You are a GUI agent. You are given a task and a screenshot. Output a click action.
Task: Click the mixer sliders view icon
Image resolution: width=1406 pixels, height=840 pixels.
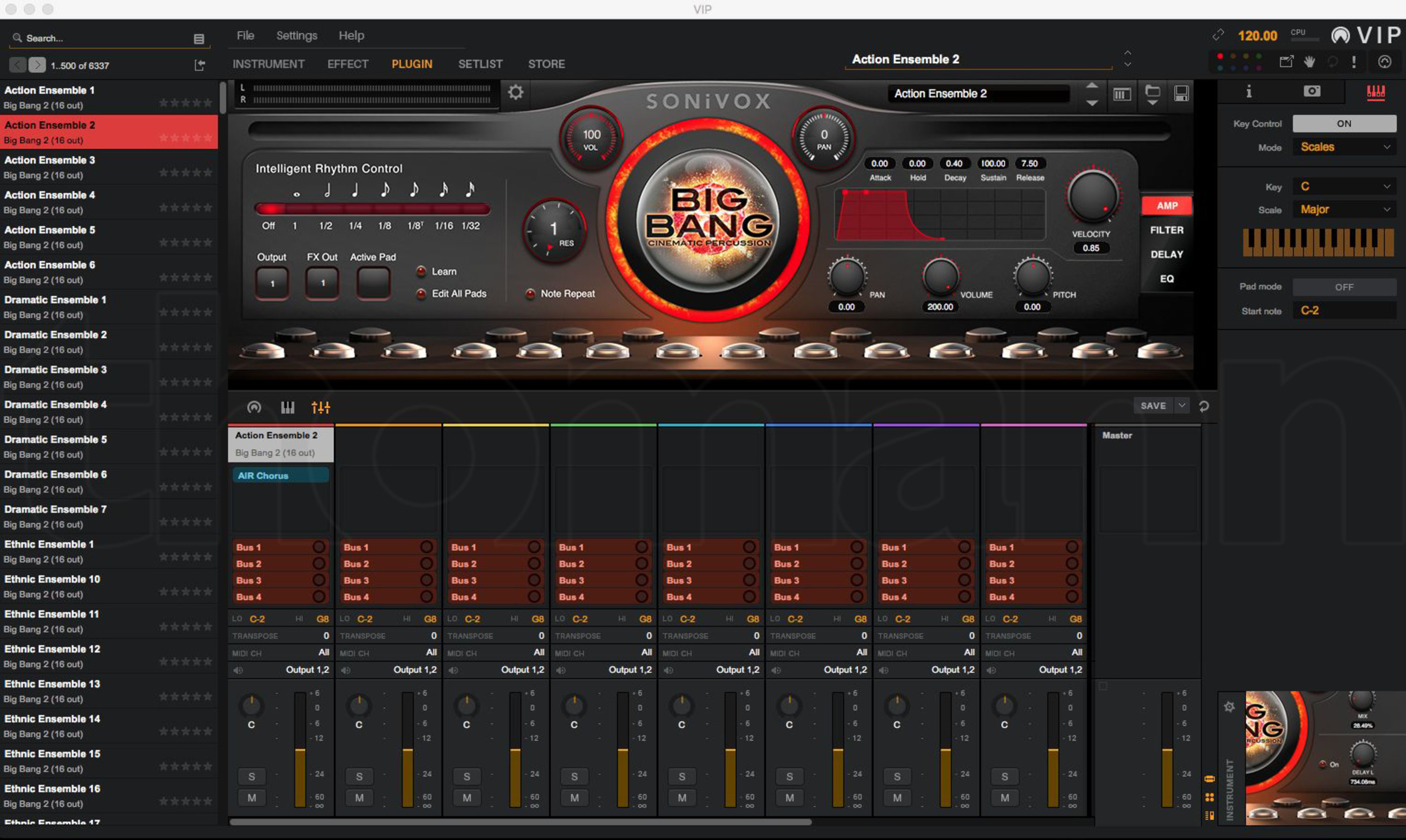[321, 407]
